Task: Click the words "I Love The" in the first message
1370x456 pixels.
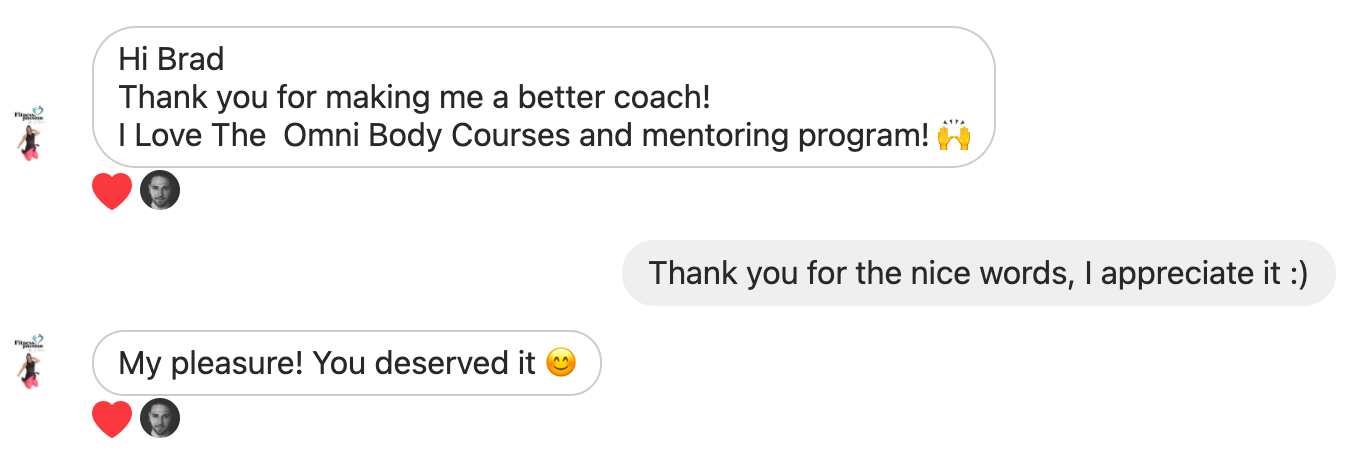Action: (191, 137)
